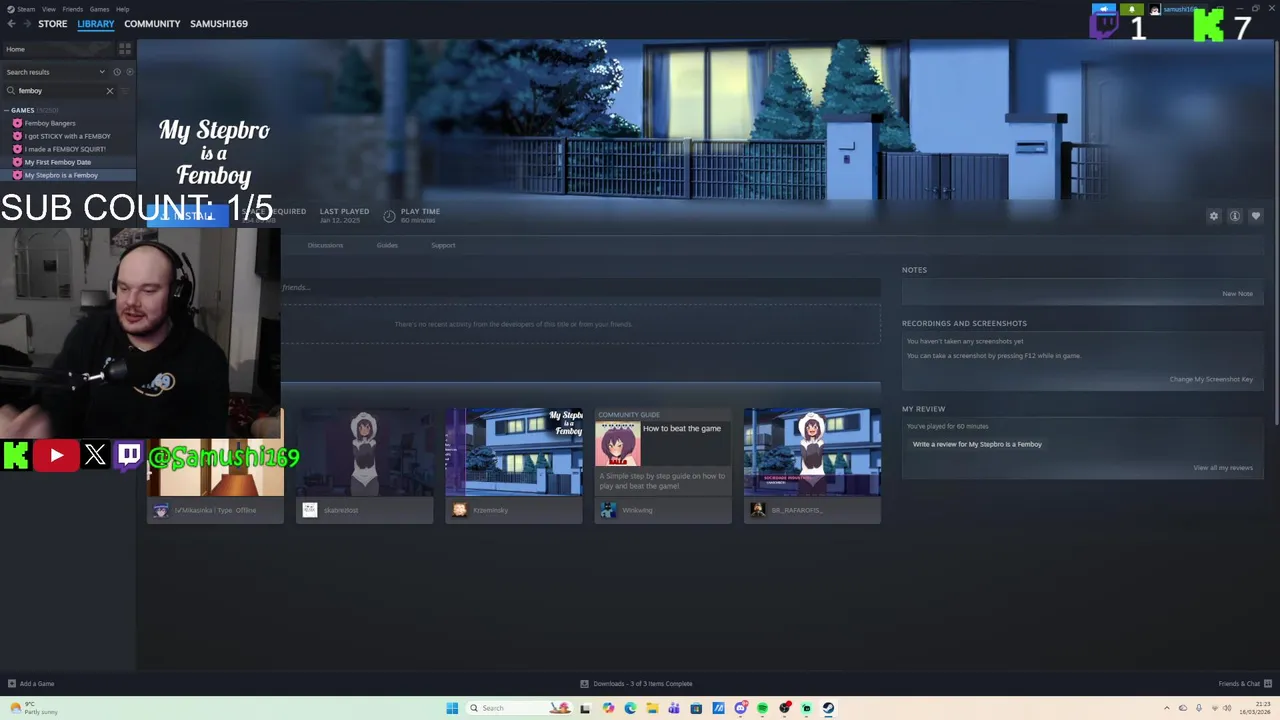
Task: Open Games menu
Action: pyautogui.click(x=99, y=9)
